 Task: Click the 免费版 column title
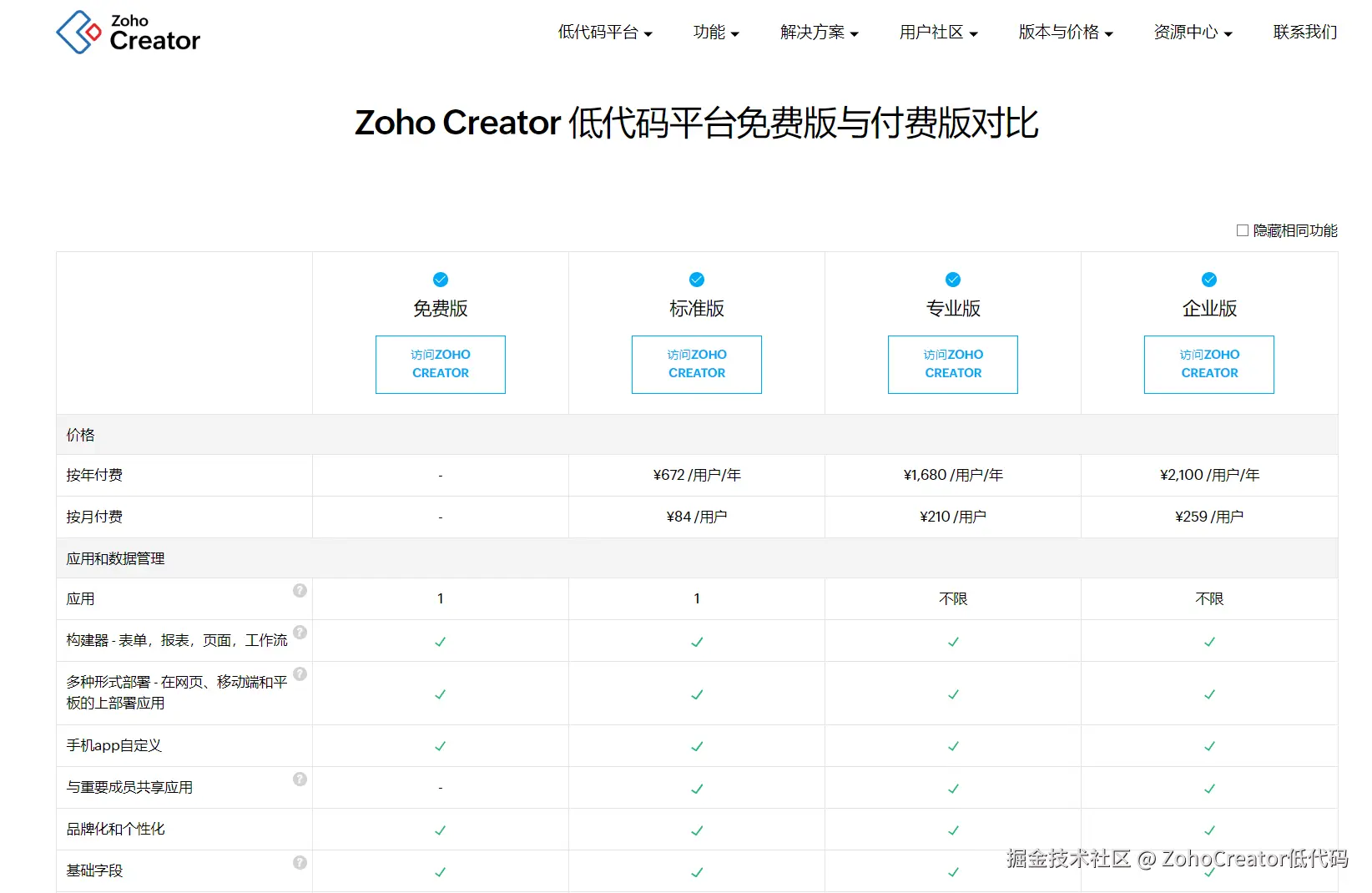[x=441, y=309]
